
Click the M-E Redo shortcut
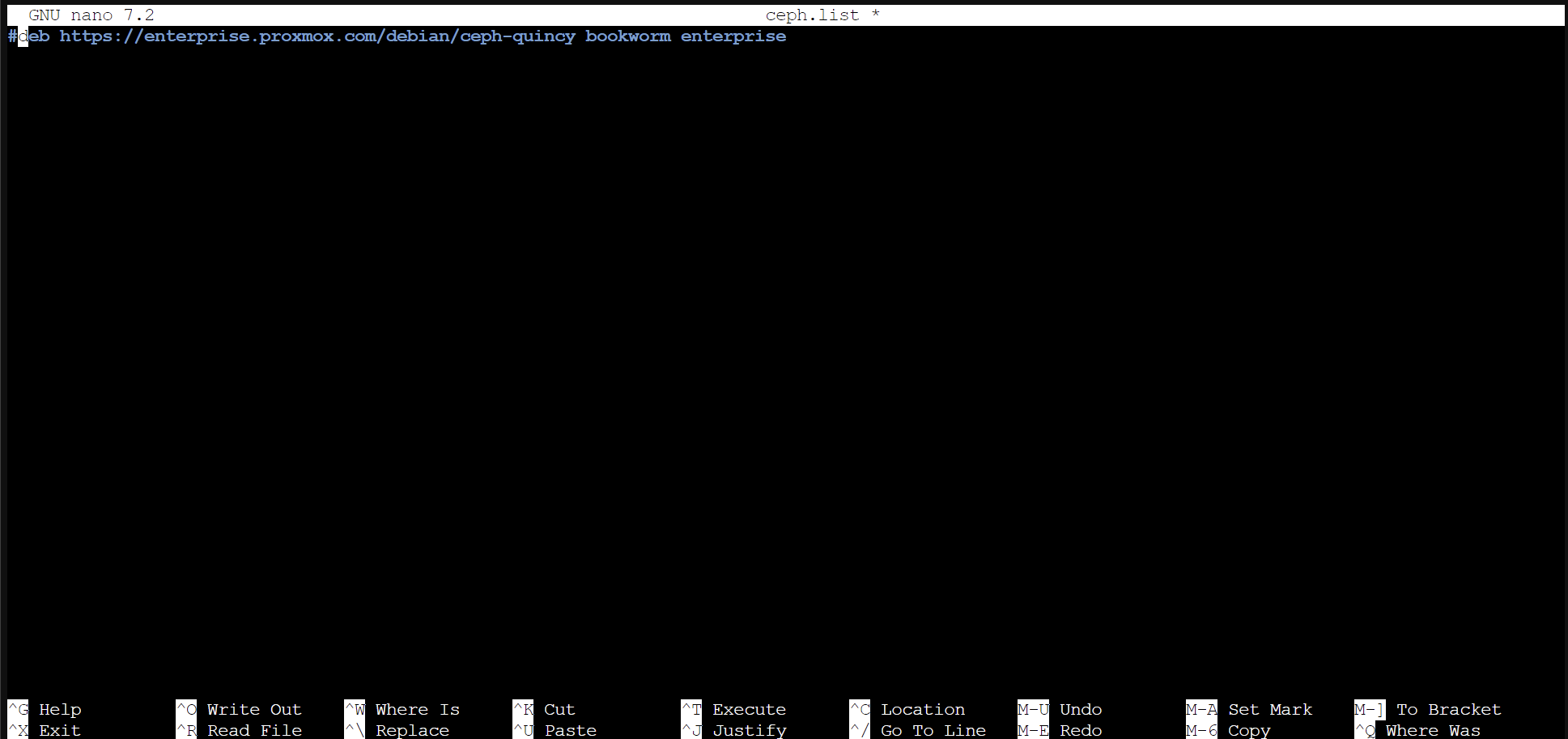click(x=1060, y=730)
